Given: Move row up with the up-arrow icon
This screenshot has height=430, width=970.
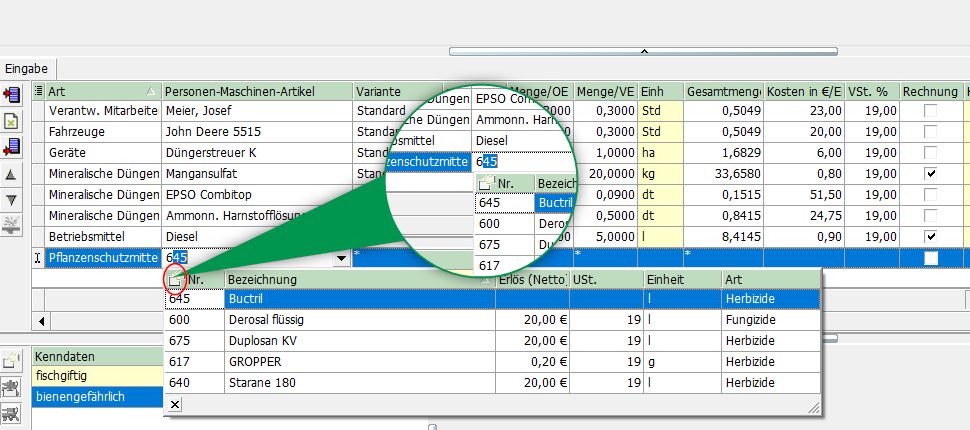Looking at the screenshot, I should (x=12, y=174).
